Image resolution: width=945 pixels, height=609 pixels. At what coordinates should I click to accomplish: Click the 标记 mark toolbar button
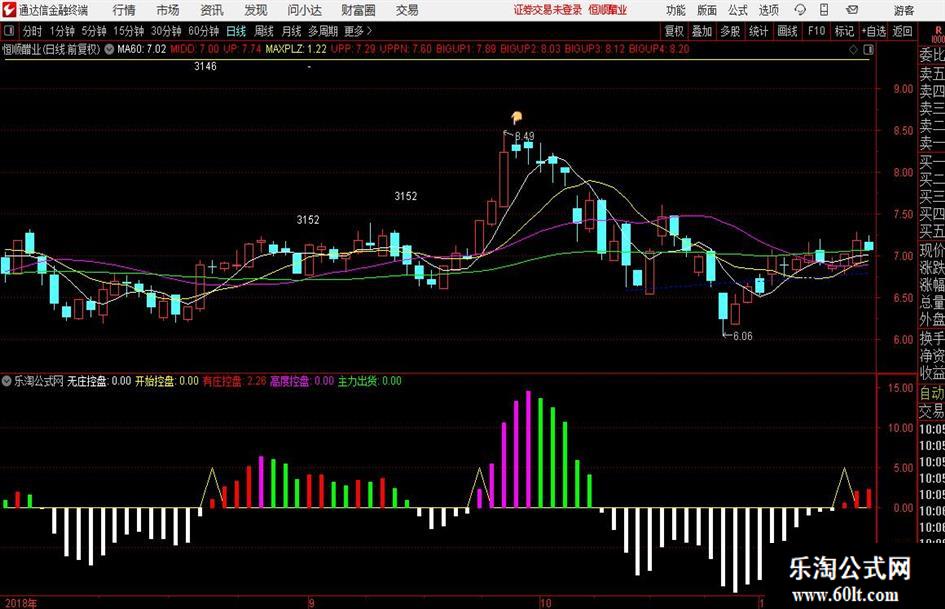tap(844, 31)
